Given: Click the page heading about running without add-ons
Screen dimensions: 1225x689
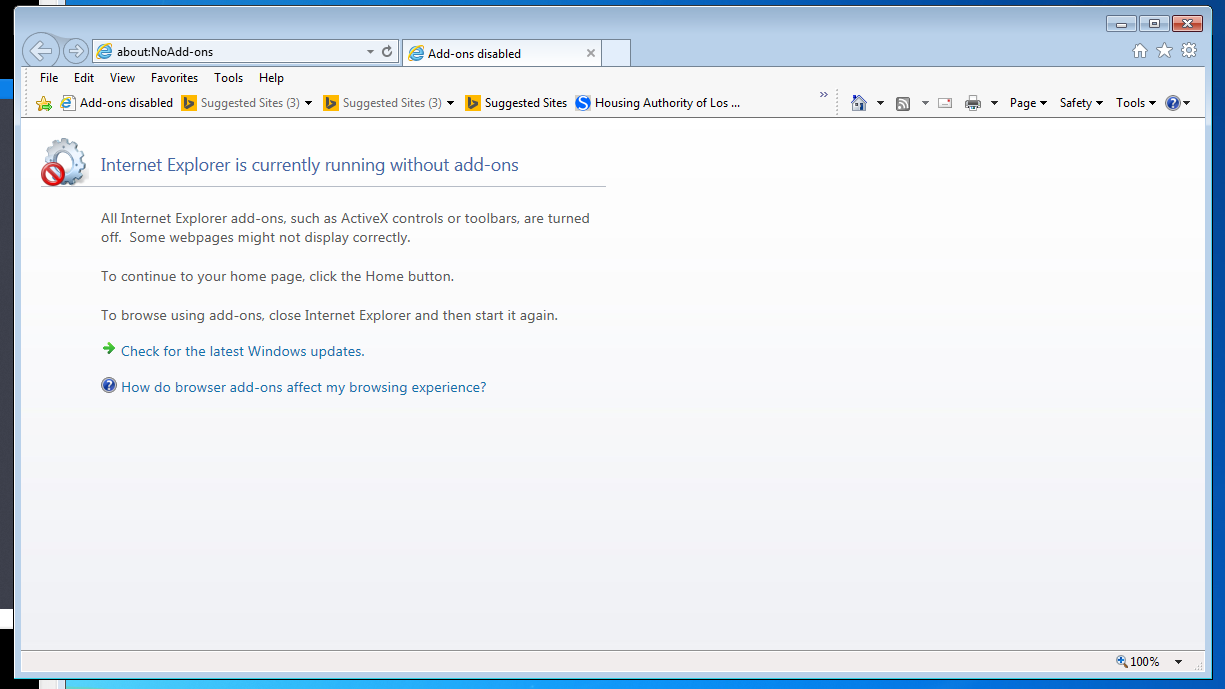Looking at the screenshot, I should coord(310,165).
